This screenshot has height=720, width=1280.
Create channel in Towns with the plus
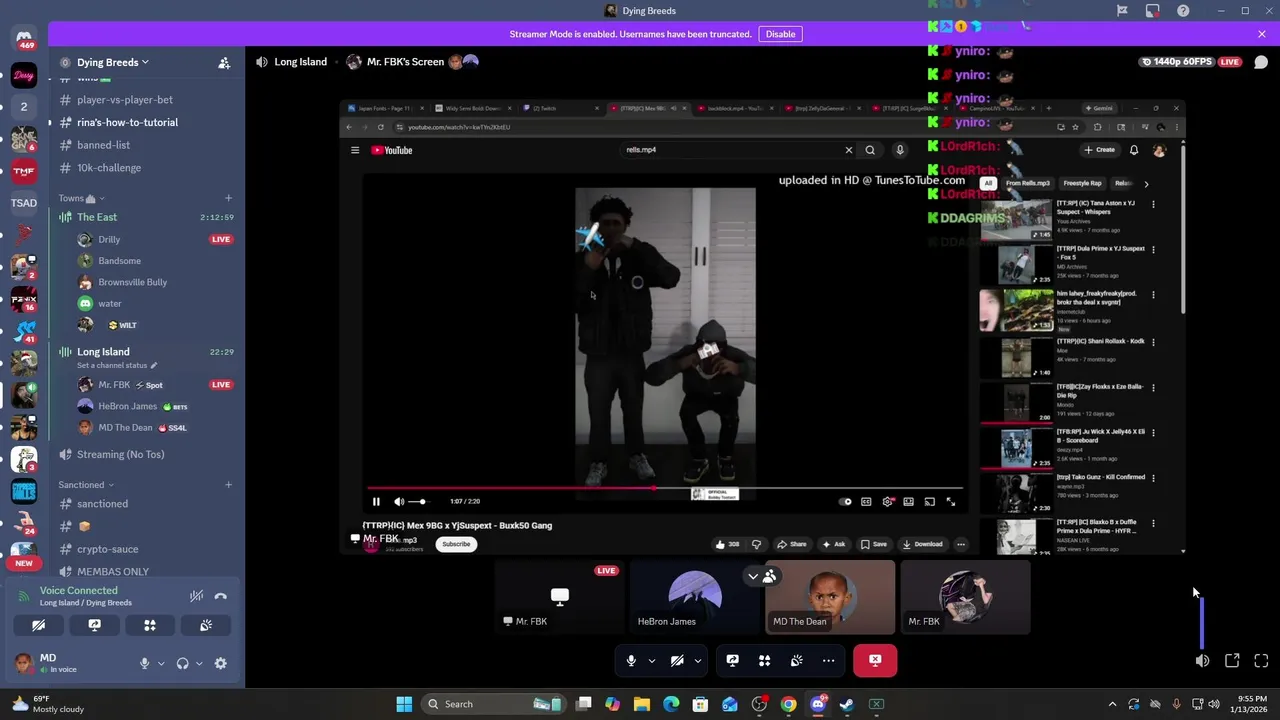pyautogui.click(x=228, y=198)
